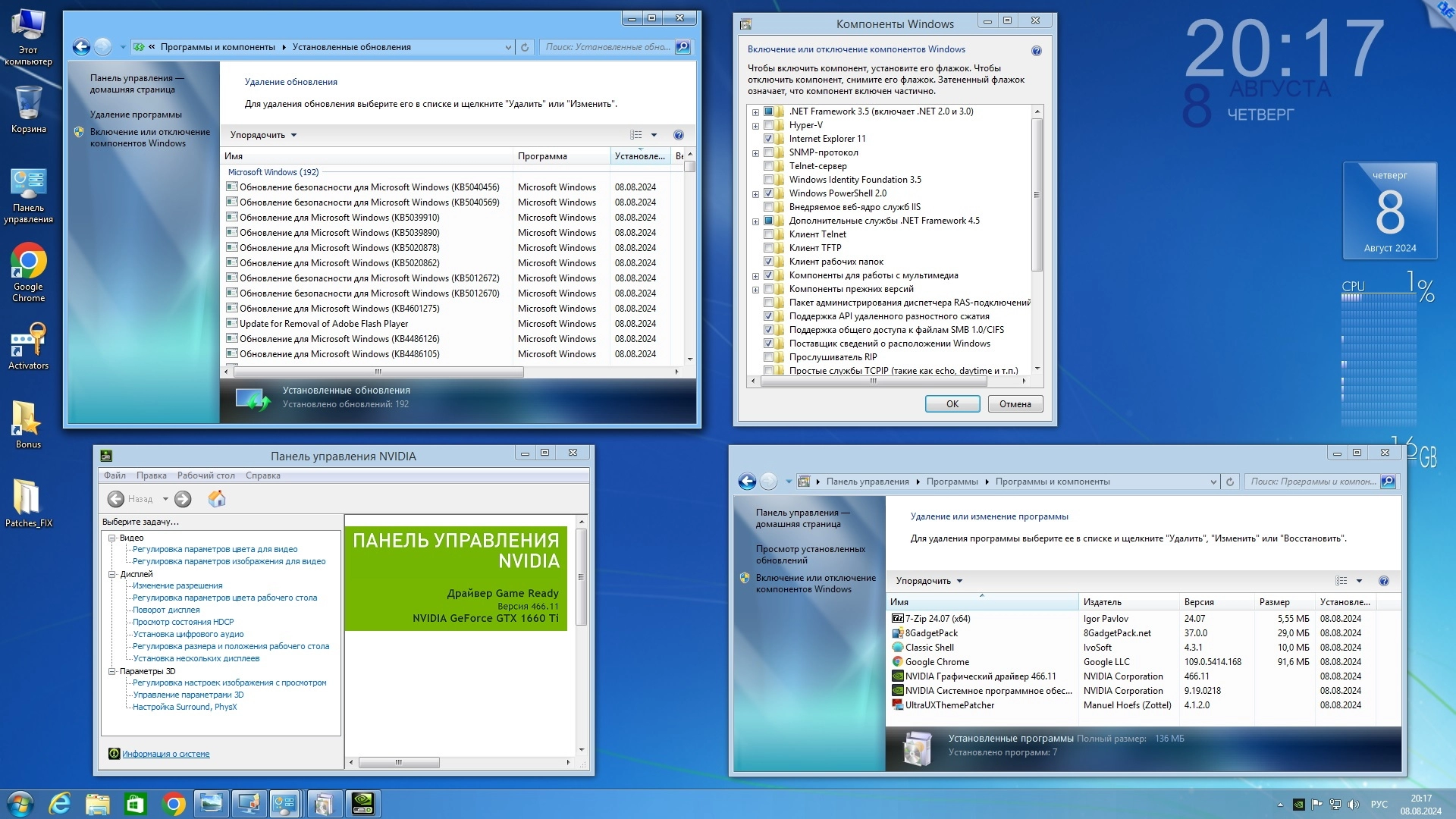
Task: Open Internet Explorer from the taskbar
Action: tap(60, 803)
